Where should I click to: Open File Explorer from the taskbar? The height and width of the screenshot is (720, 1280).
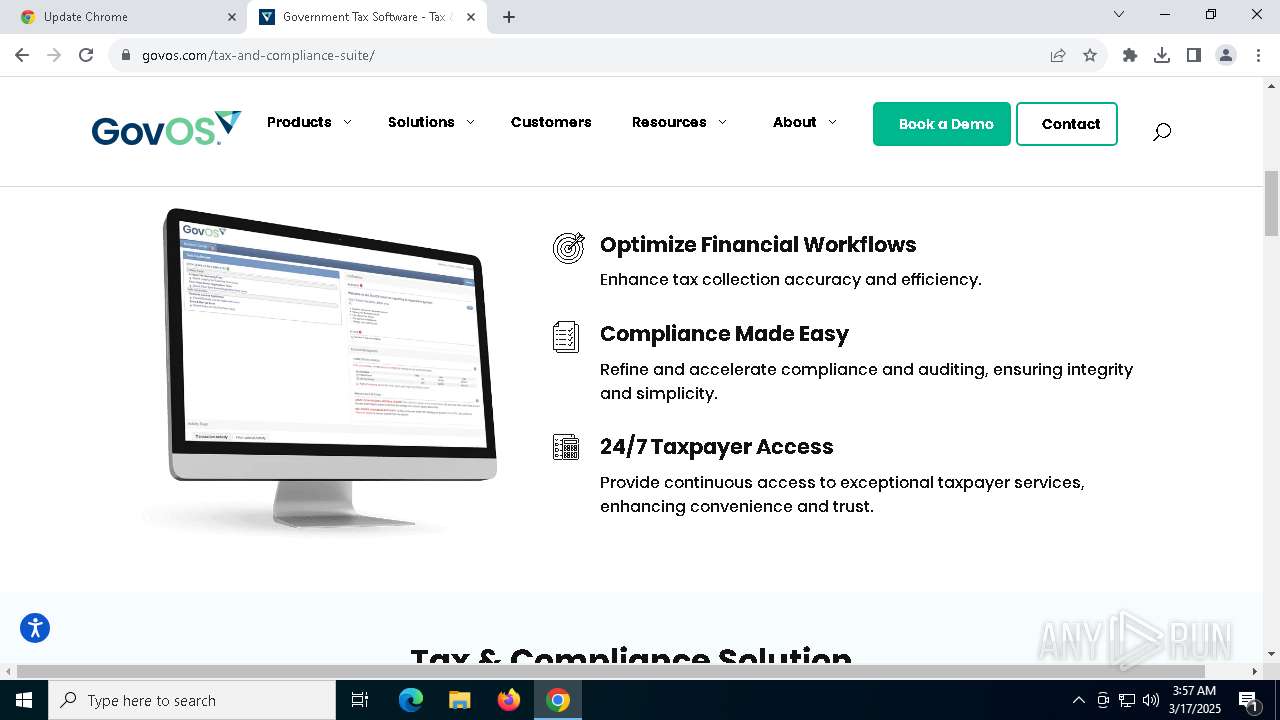click(460, 700)
